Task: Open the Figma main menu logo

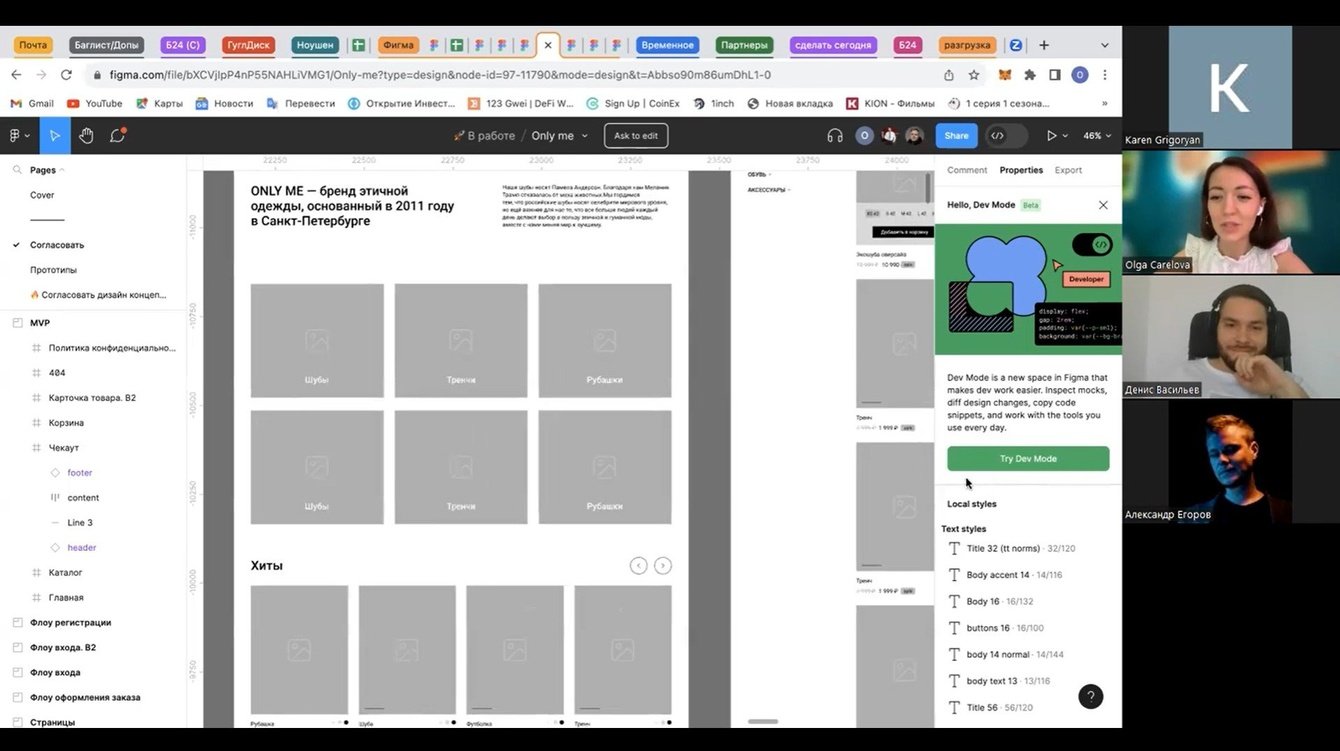Action: pyautogui.click(x=15, y=136)
